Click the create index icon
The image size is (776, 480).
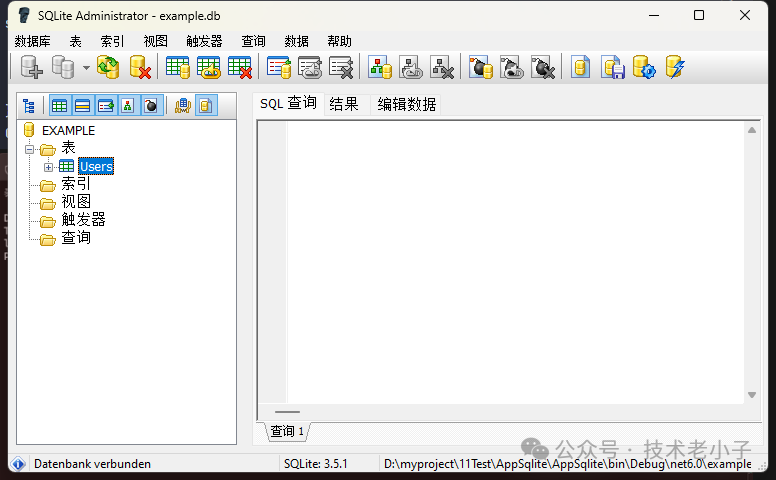click(x=279, y=67)
